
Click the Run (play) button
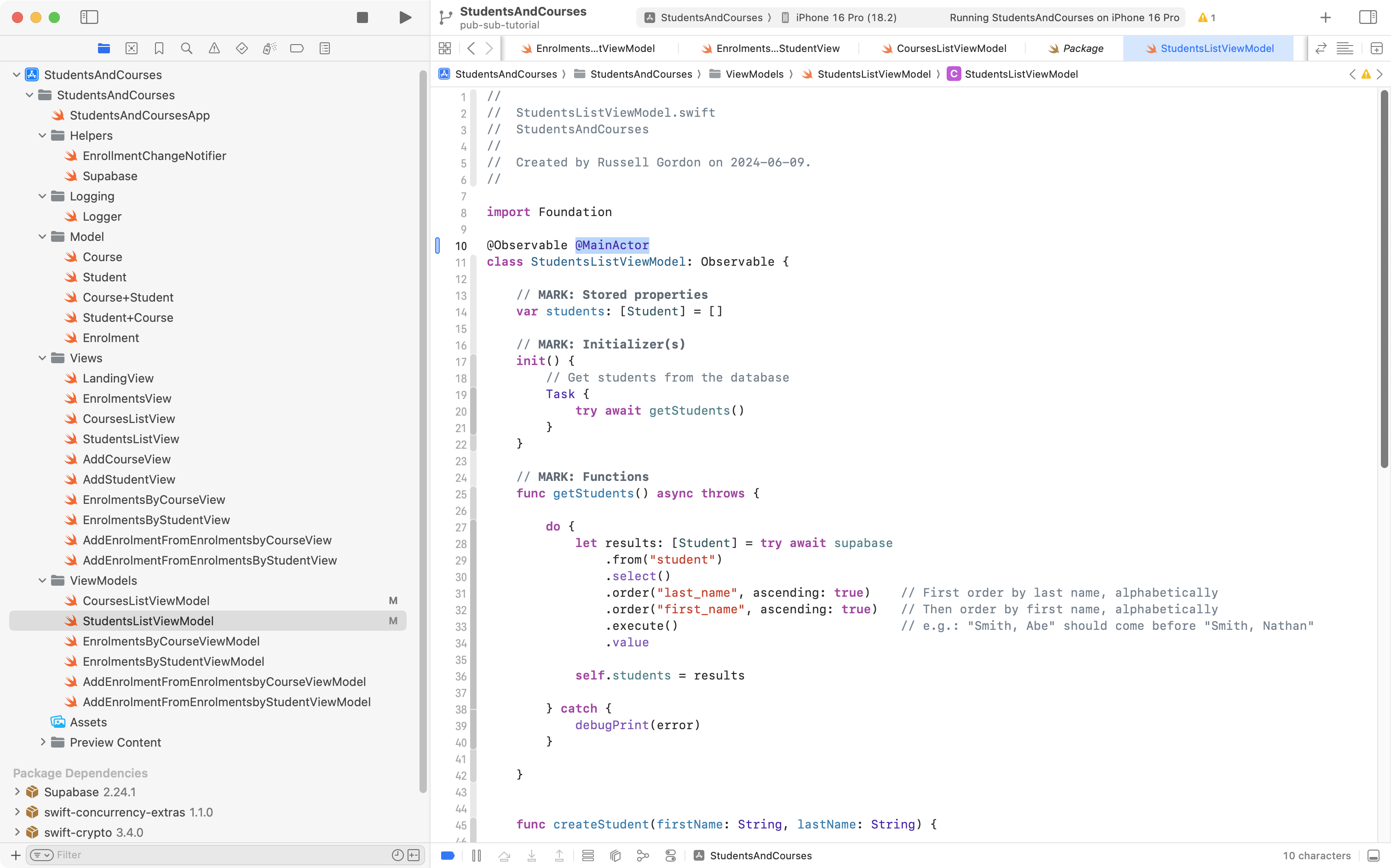tap(405, 17)
